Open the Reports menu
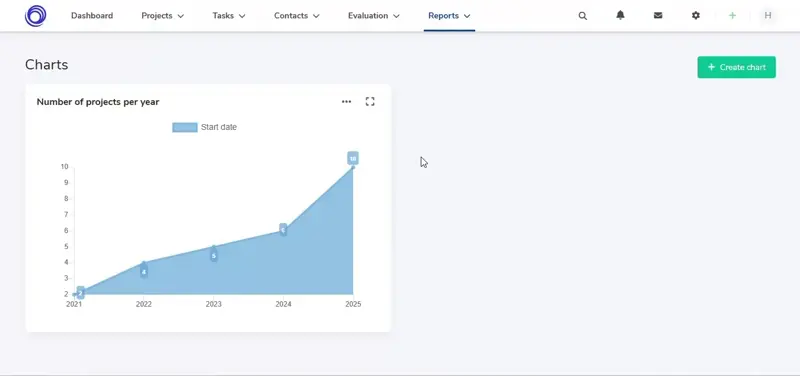Viewport: 800px width, 376px height. point(449,16)
